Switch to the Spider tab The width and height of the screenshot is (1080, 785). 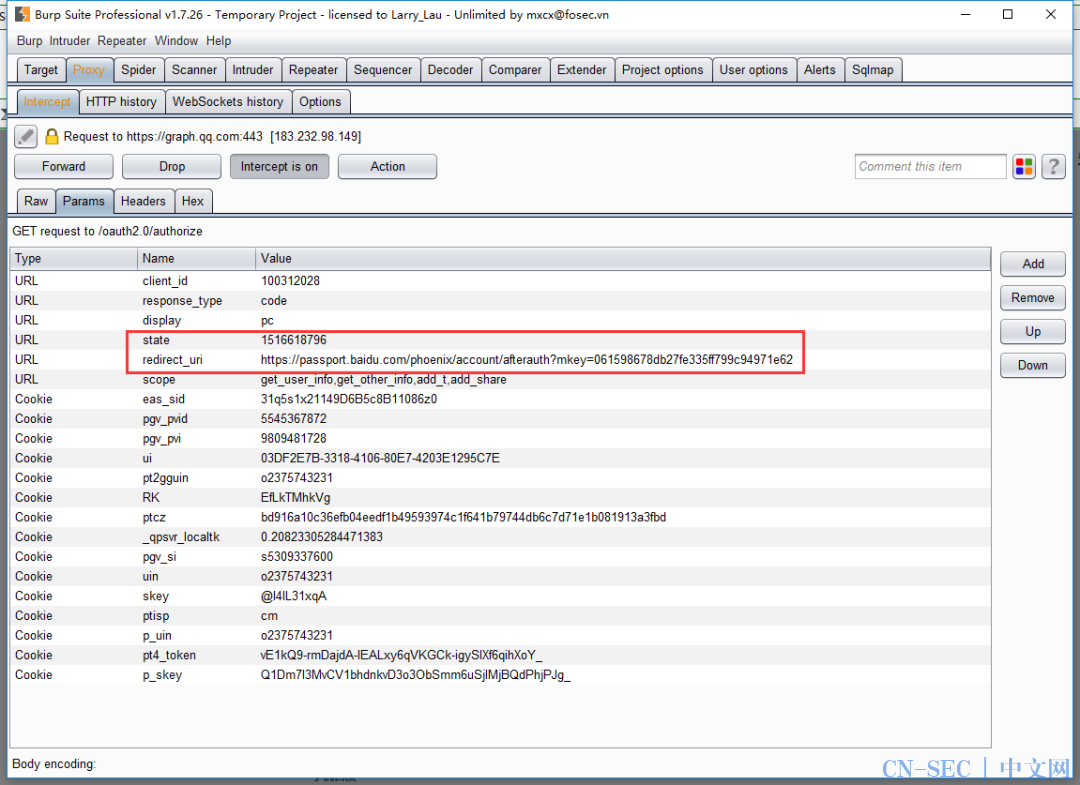(x=138, y=70)
